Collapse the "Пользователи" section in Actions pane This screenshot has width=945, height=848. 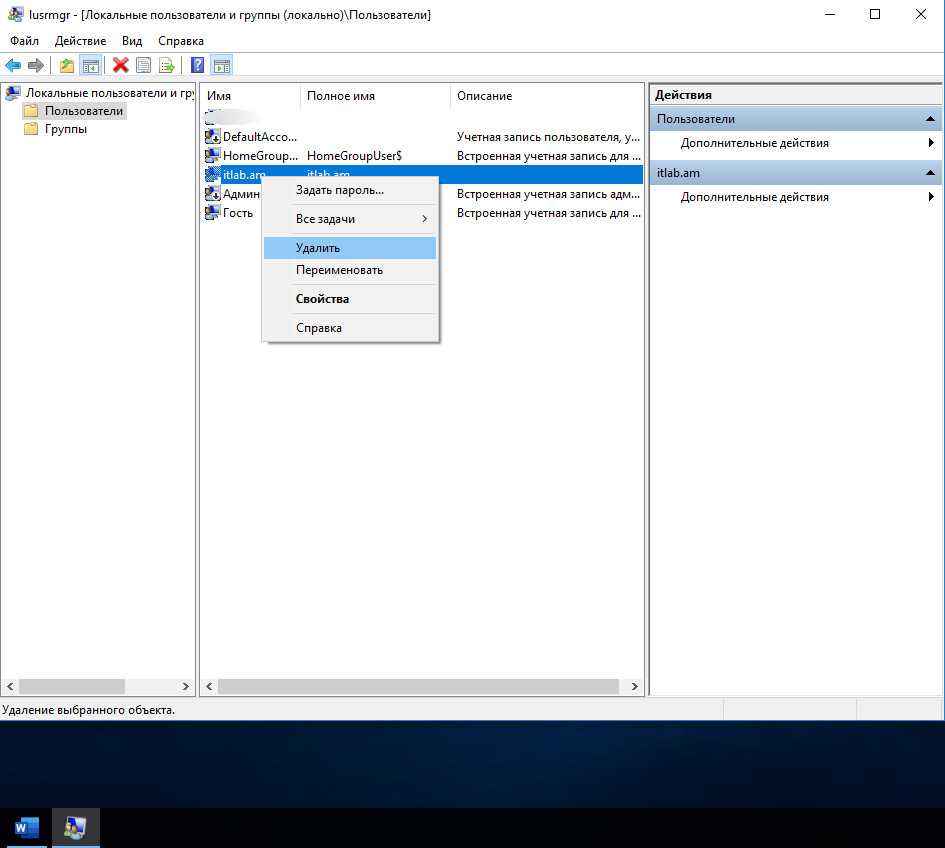coord(930,119)
